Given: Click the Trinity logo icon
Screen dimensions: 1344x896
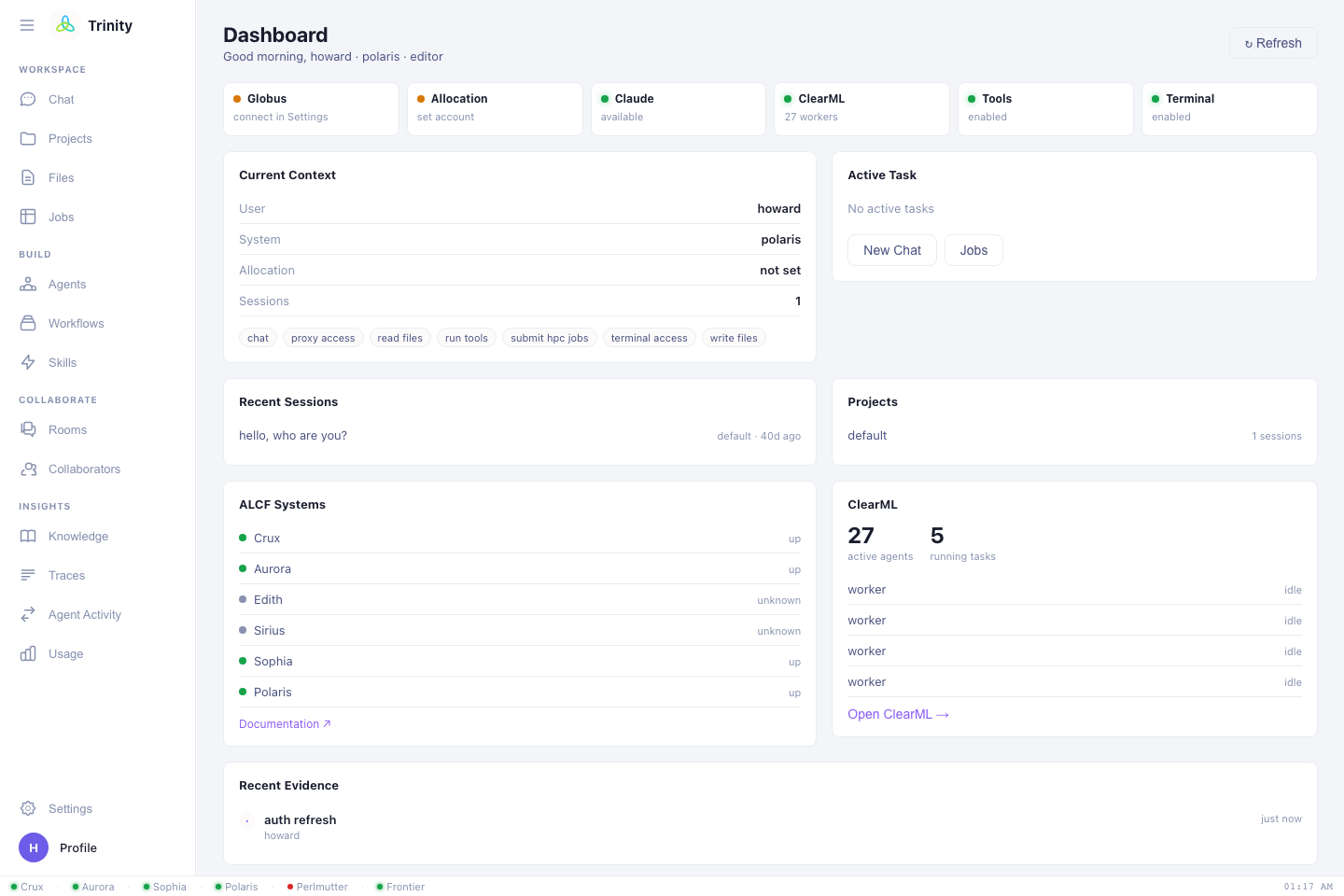Looking at the screenshot, I should point(64,25).
